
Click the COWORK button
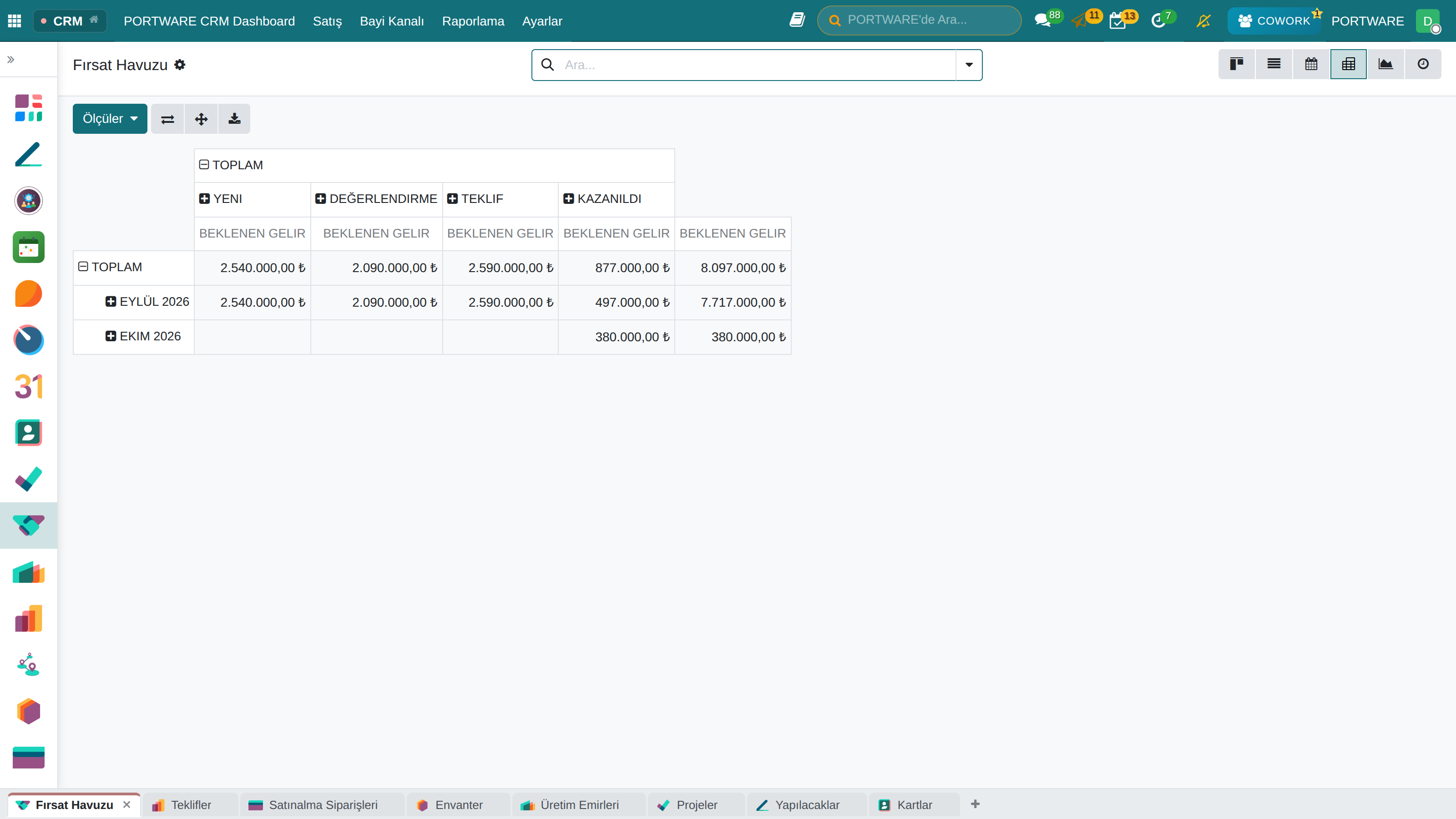point(1274,21)
